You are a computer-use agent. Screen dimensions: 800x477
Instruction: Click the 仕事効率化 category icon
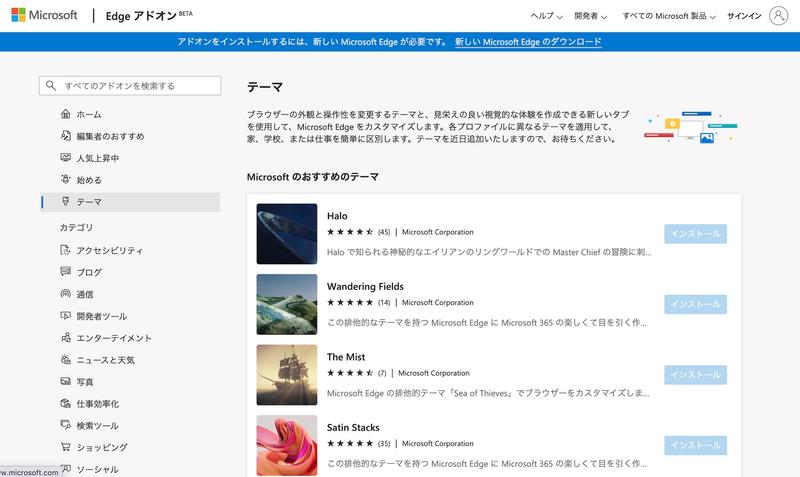click(65, 404)
